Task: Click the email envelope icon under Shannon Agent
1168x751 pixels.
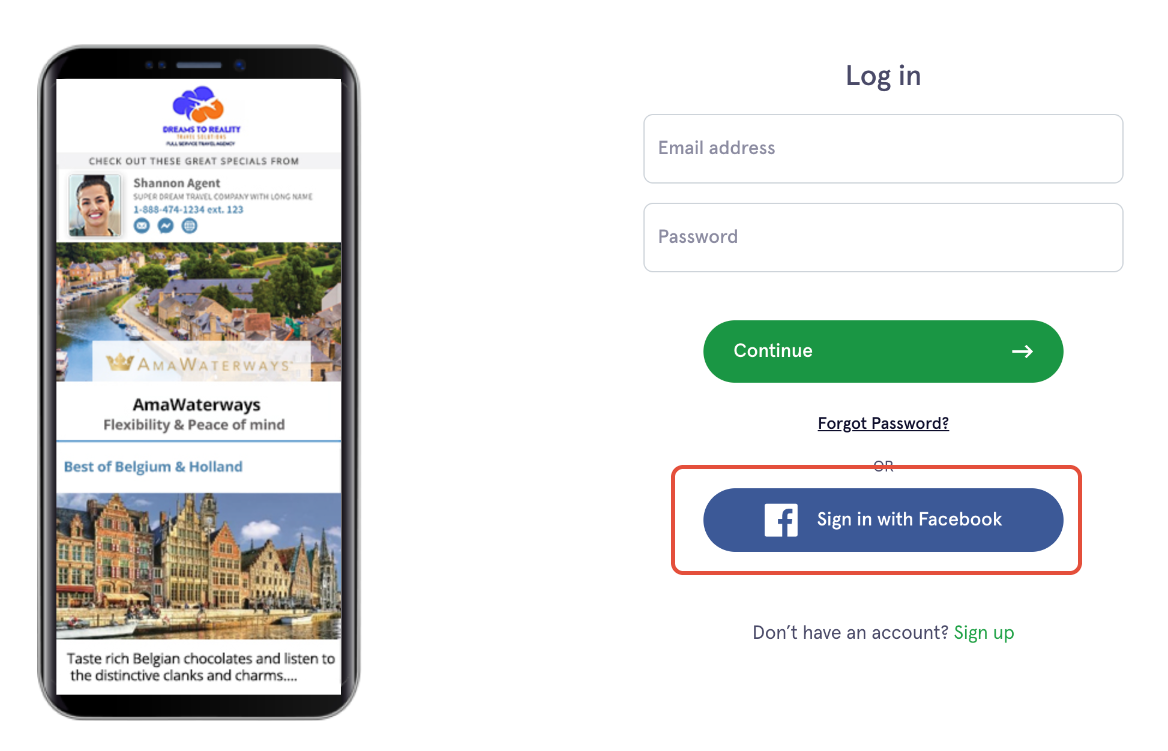Action: pyautogui.click(x=142, y=226)
